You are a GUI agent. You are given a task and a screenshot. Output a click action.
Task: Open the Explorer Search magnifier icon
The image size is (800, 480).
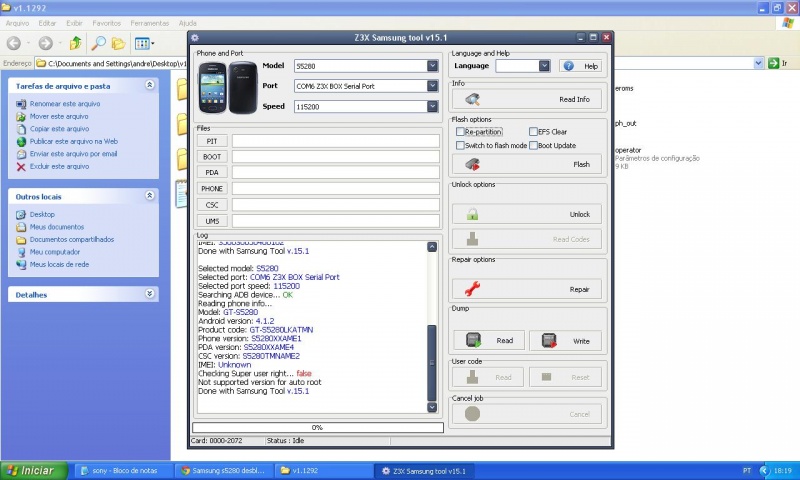98,43
